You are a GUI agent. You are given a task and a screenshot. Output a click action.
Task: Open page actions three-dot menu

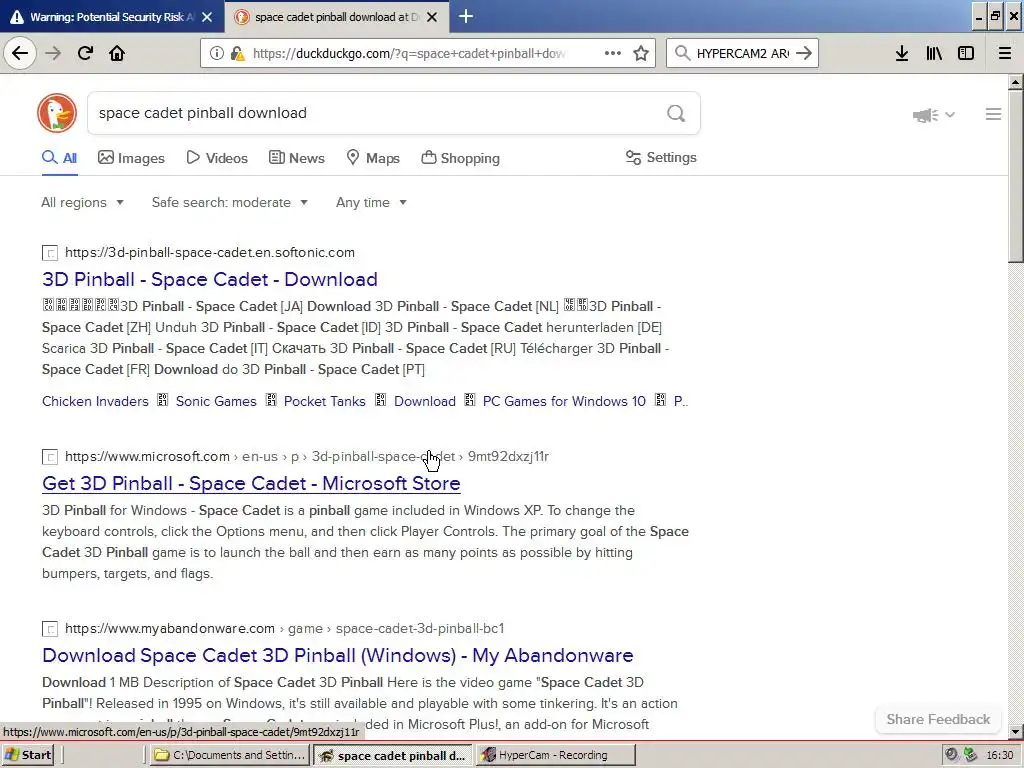coord(613,53)
